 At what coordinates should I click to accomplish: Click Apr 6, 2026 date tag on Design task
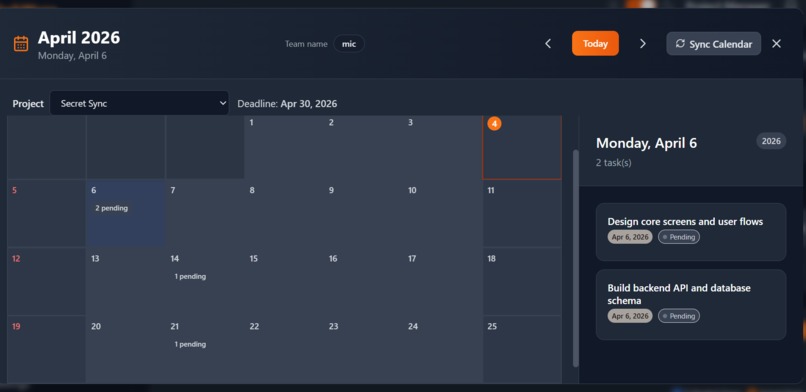[x=630, y=237]
